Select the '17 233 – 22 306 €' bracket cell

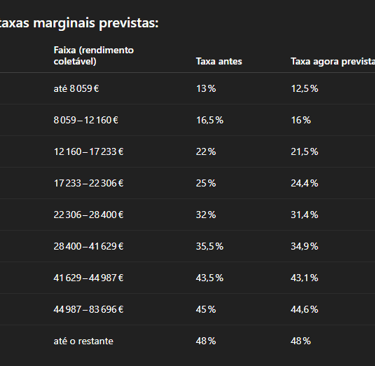(x=88, y=183)
